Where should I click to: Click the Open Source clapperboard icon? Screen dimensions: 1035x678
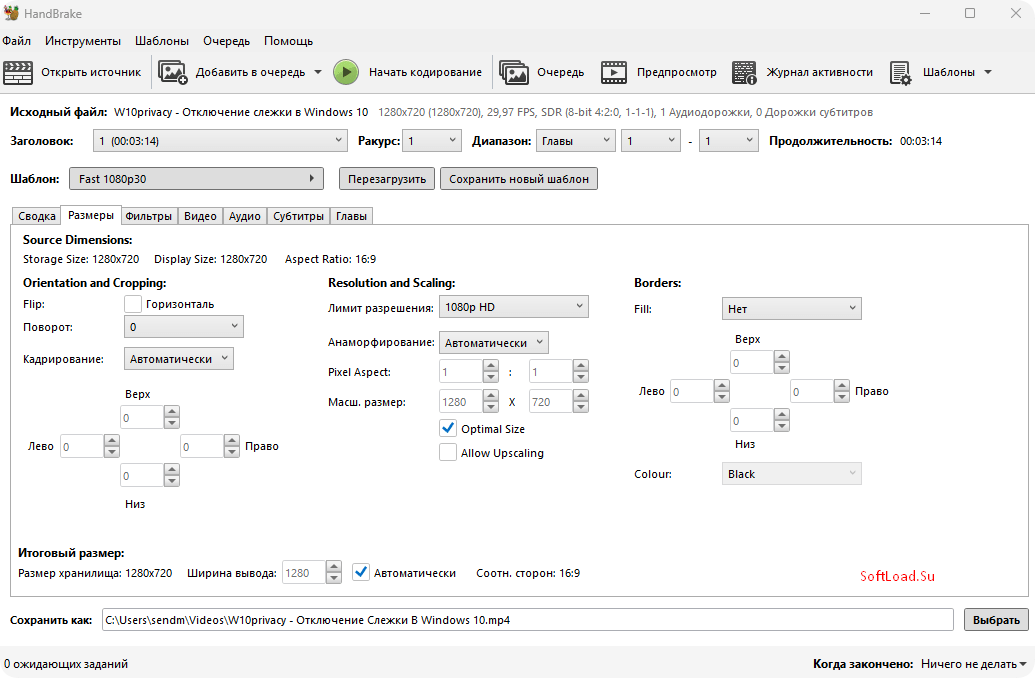click(x=18, y=72)
